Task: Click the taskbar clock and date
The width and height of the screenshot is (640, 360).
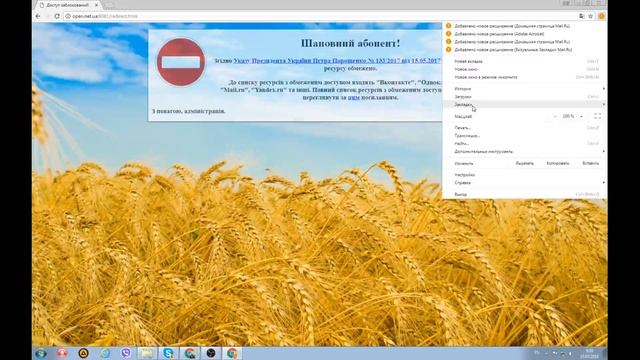Action: pyautogui.click(x=589, y=353)
